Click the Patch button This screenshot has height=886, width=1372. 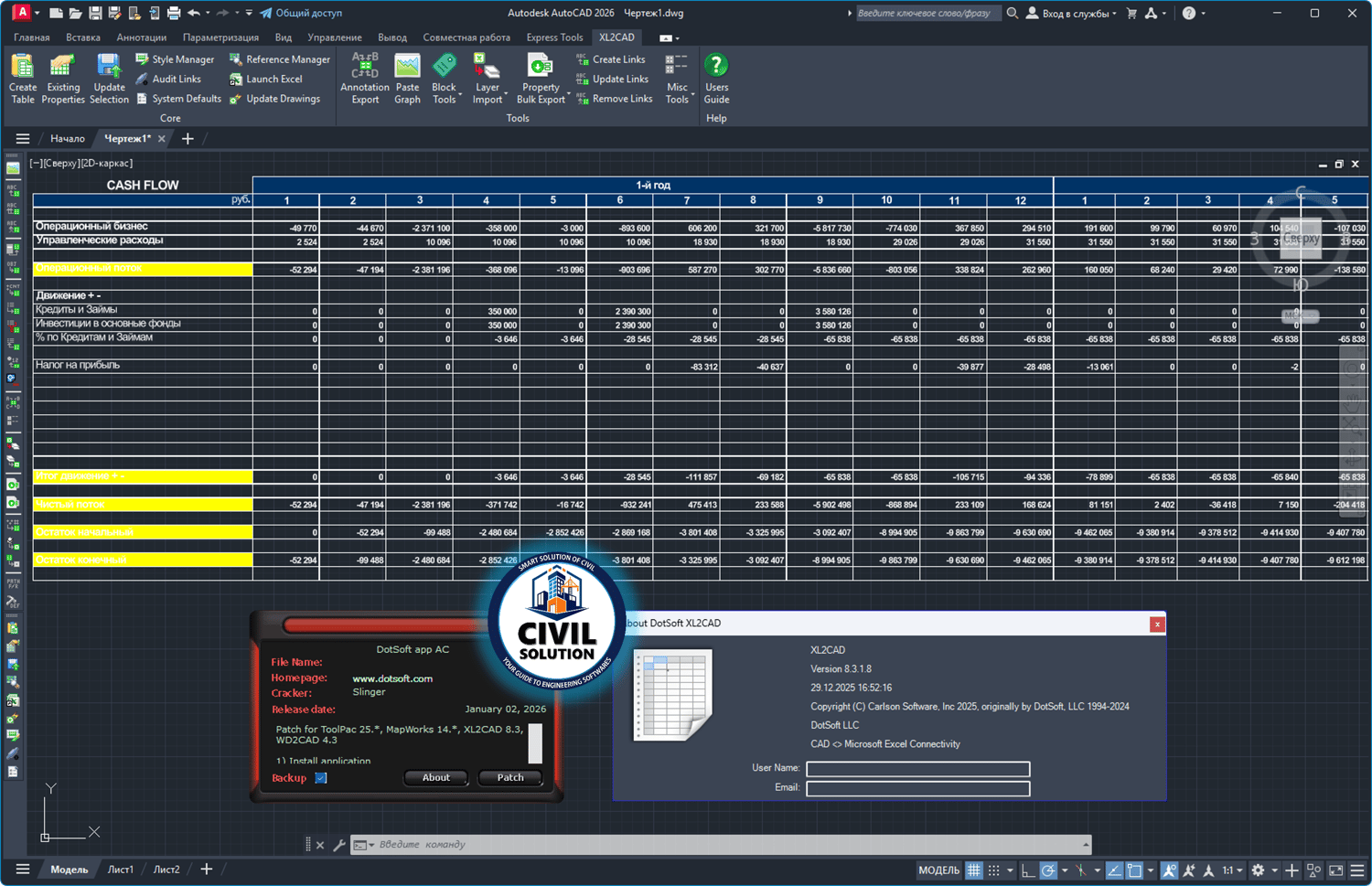(x=510, y=778)
